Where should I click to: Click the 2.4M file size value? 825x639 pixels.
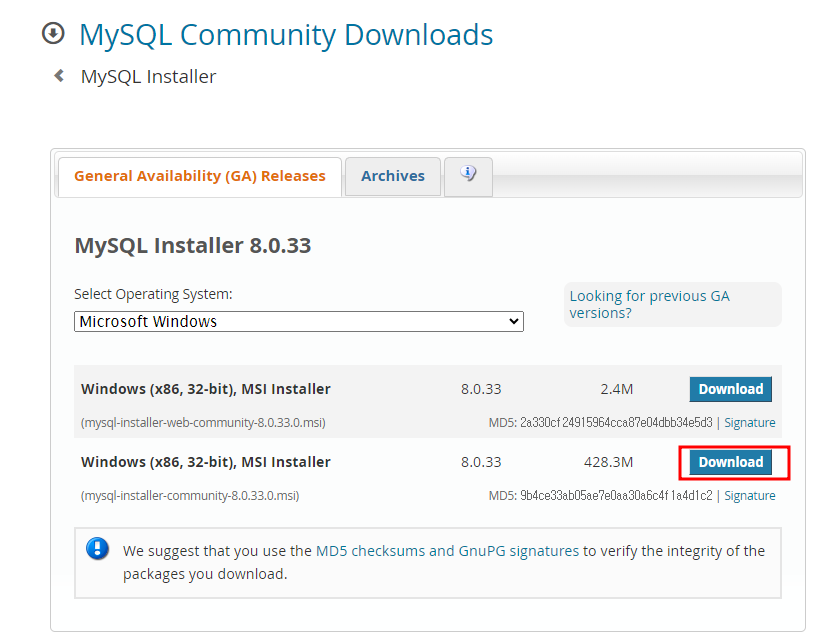[x=617, y=389]
